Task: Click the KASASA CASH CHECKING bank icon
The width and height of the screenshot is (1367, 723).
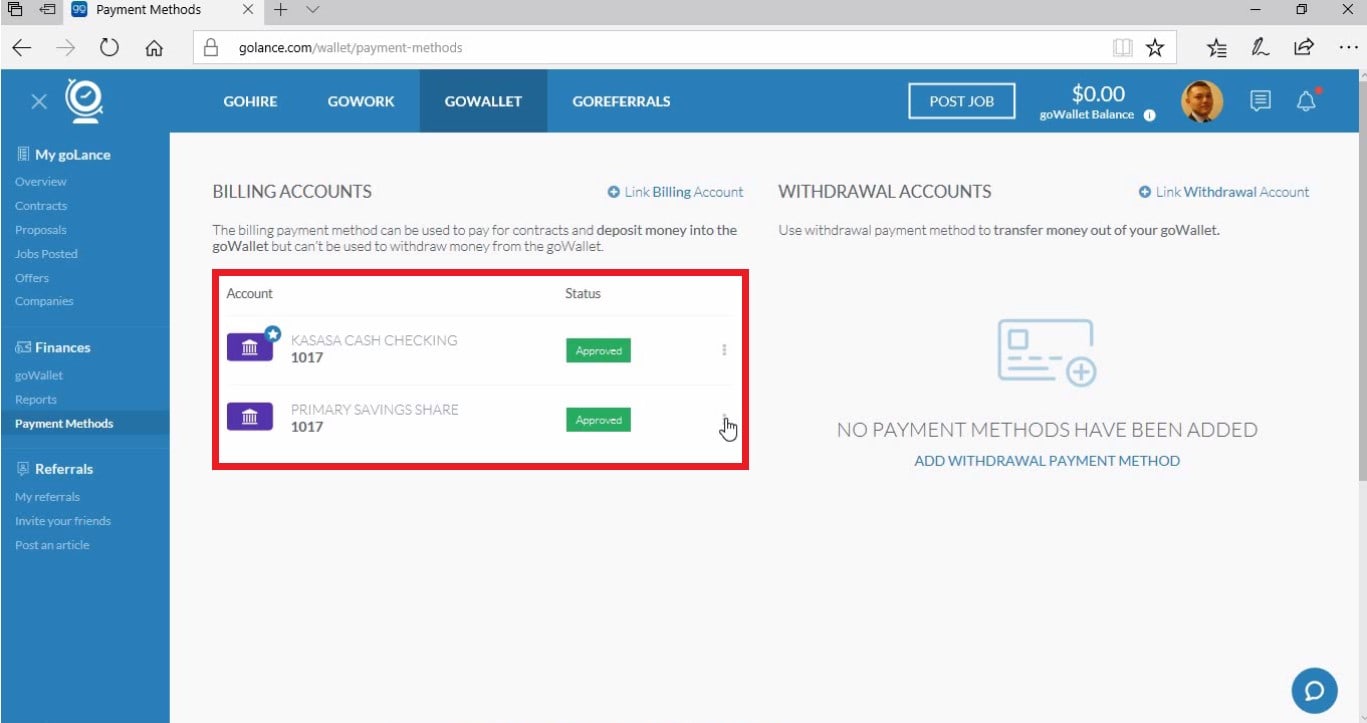Action: pyautogui.click(x=250, y=348)
